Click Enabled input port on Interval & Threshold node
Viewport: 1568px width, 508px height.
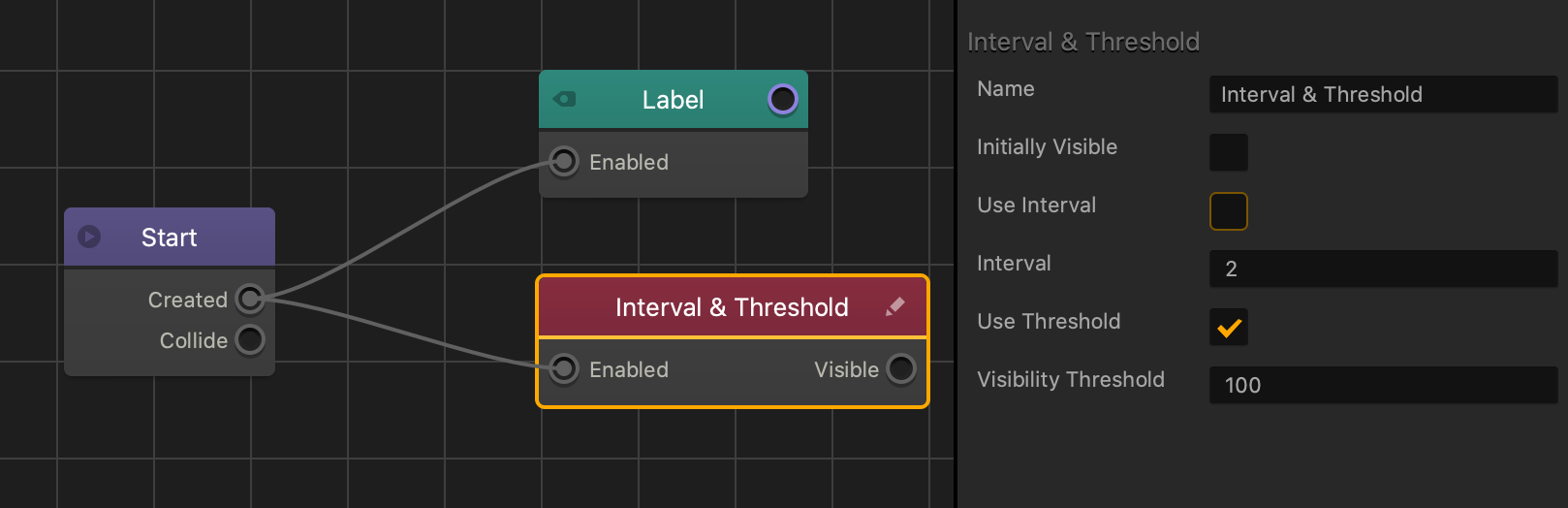click(564, 368)
